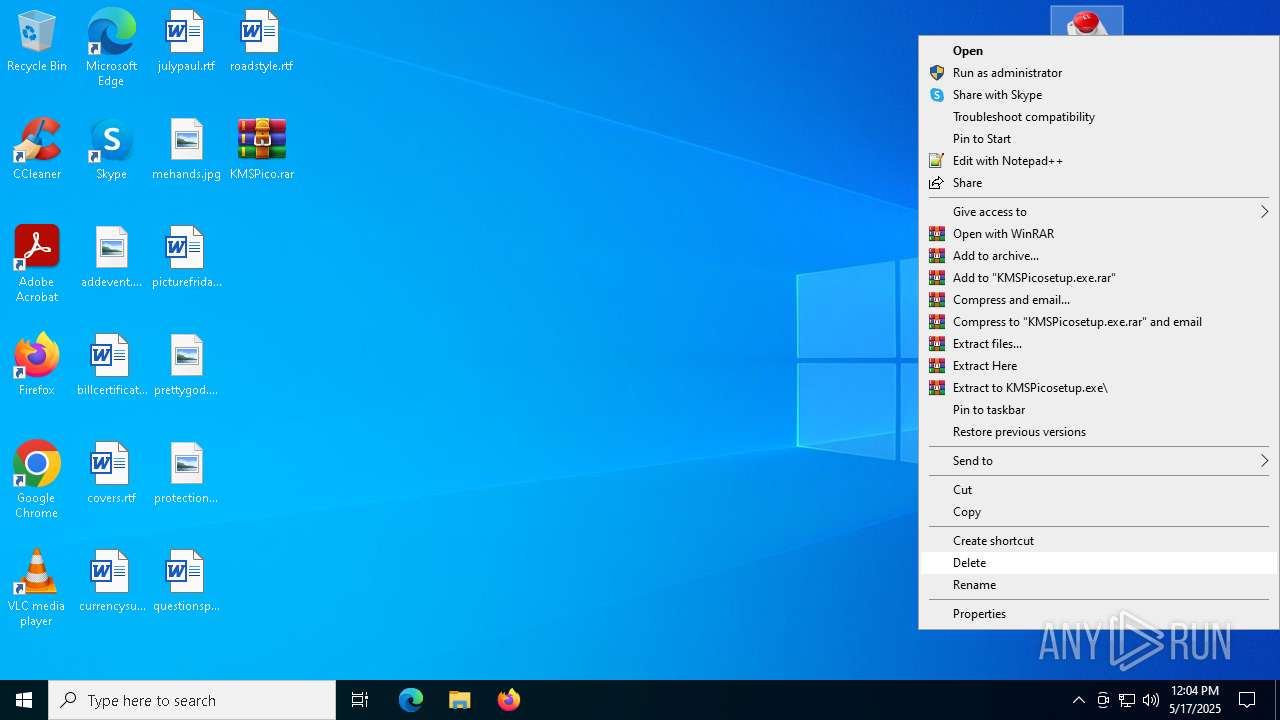
Task: Expand the Send to submenu
Action: pyautogui.click(x=1099, y=461)
